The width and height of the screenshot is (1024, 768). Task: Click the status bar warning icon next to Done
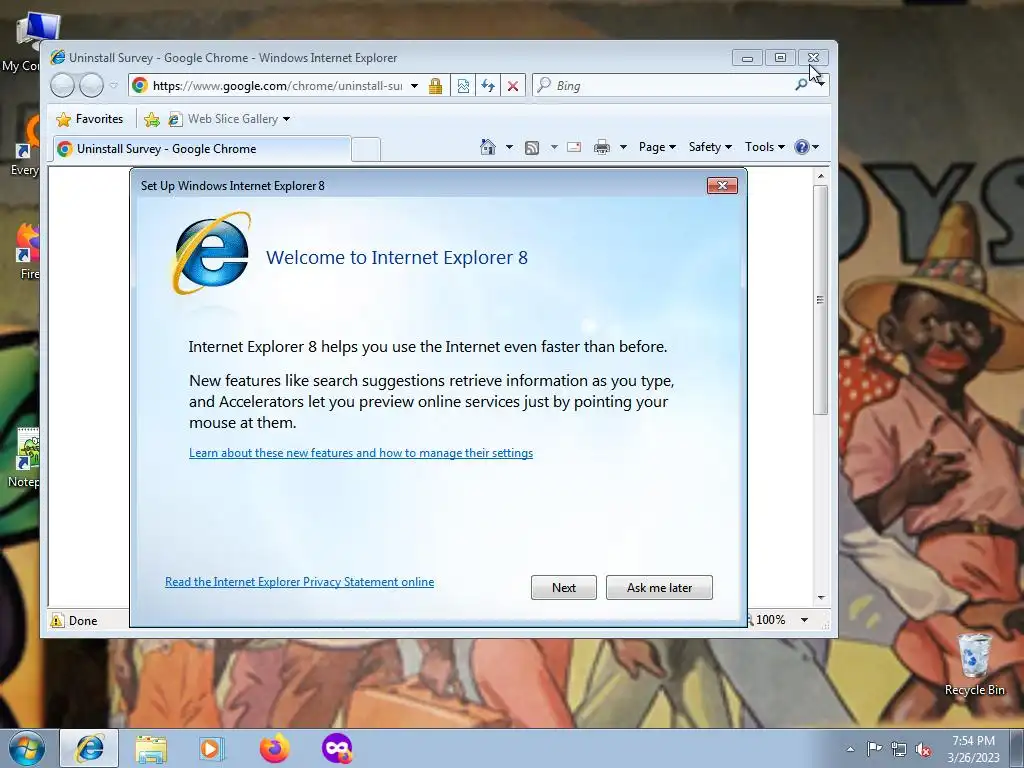(x=57, y=620)
